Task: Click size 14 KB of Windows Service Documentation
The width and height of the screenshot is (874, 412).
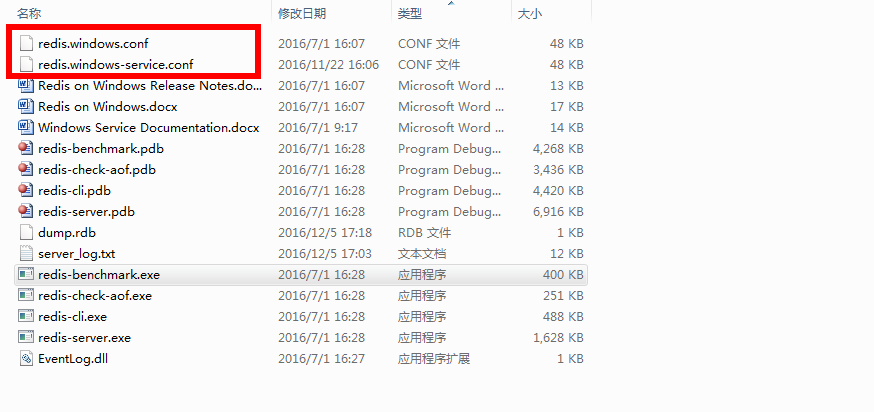Action: [x=566, y=128]
